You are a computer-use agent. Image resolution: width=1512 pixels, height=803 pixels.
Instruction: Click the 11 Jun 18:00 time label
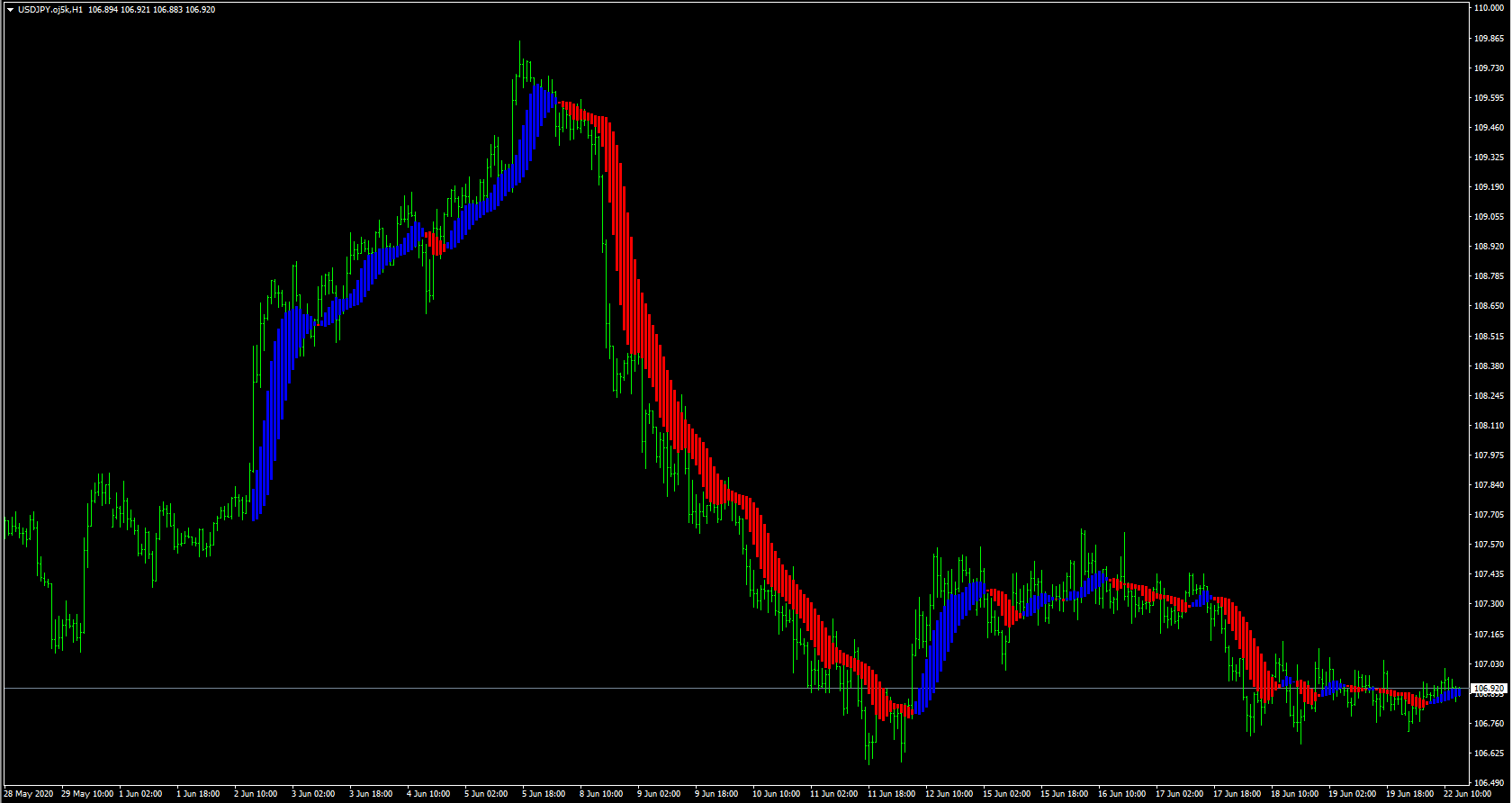pyautogui.click(x=891, y=794)
